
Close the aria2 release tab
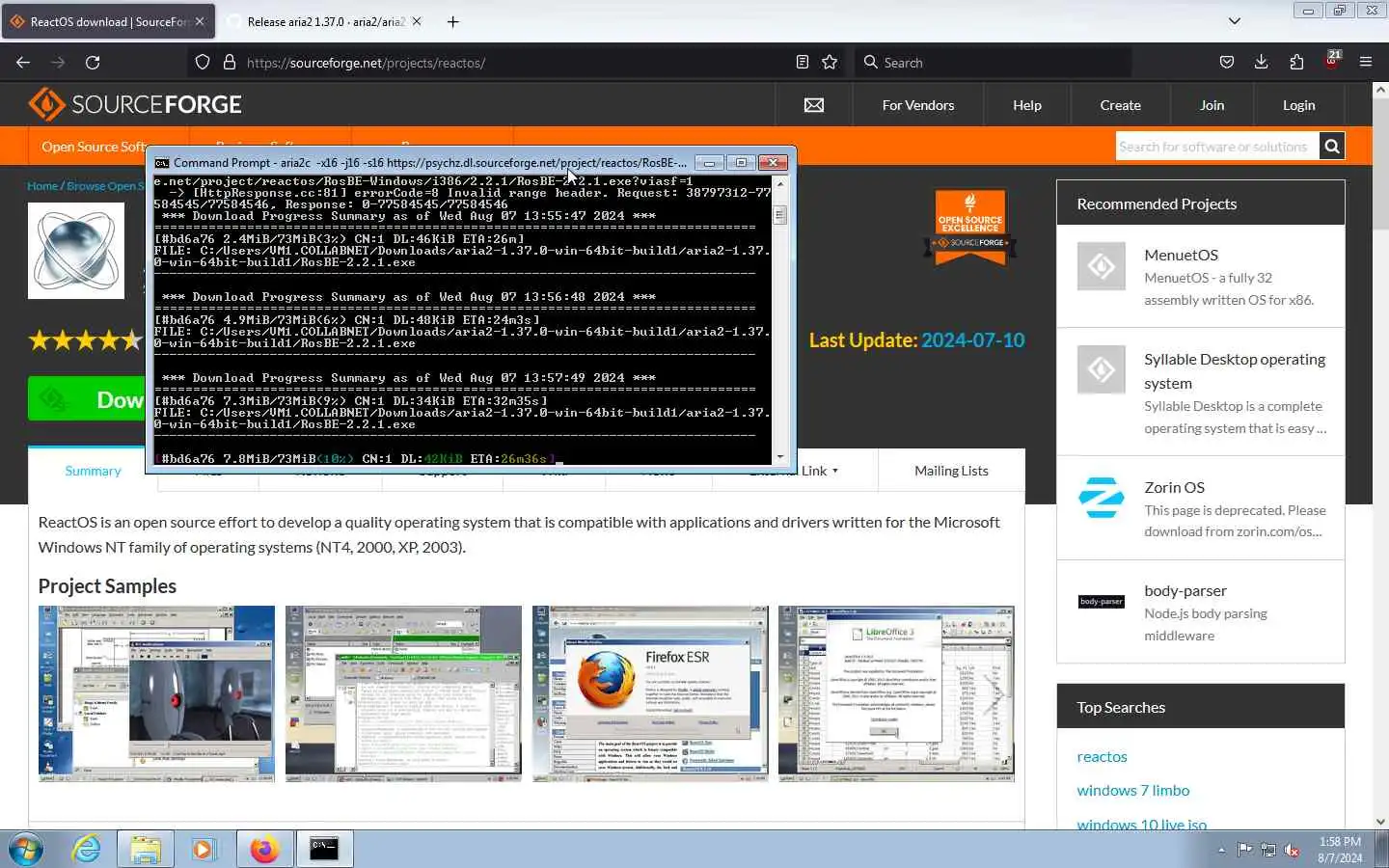[x=417, y=21]
